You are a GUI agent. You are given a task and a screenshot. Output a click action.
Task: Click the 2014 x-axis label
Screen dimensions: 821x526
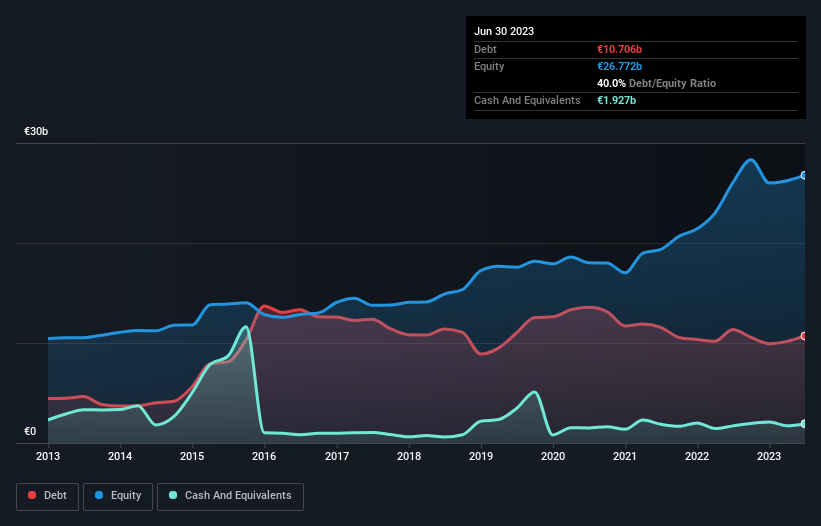120,456
